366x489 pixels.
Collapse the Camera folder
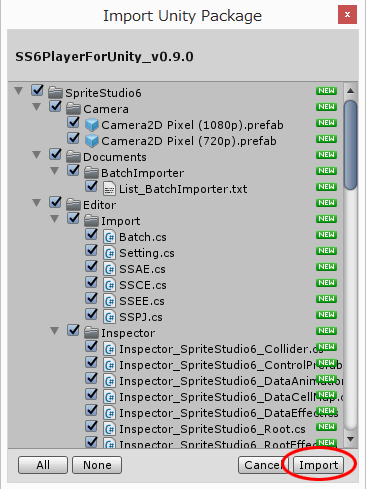tap(37, 107)
